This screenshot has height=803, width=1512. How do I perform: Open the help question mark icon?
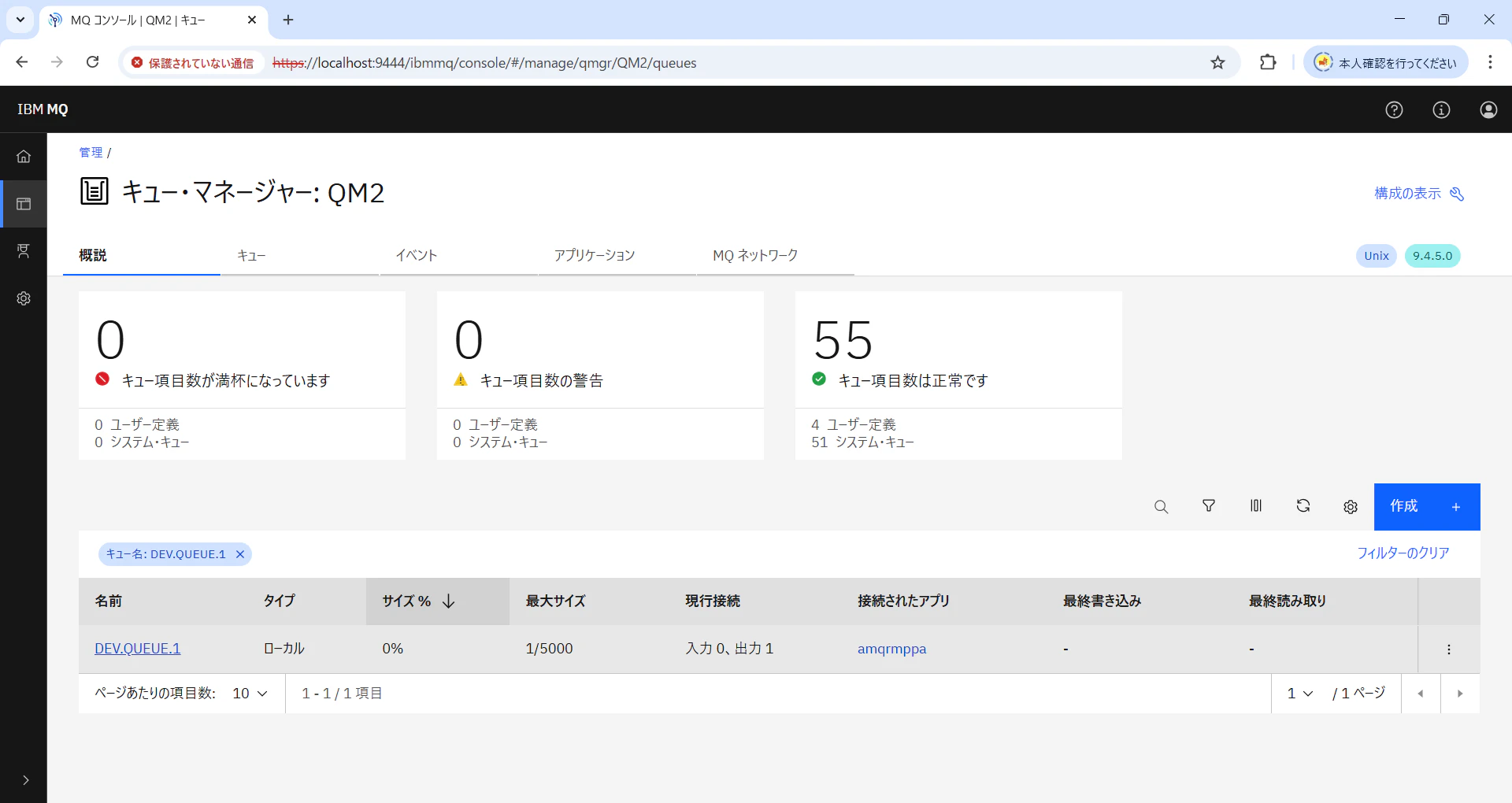click(x=1394, y=109)
